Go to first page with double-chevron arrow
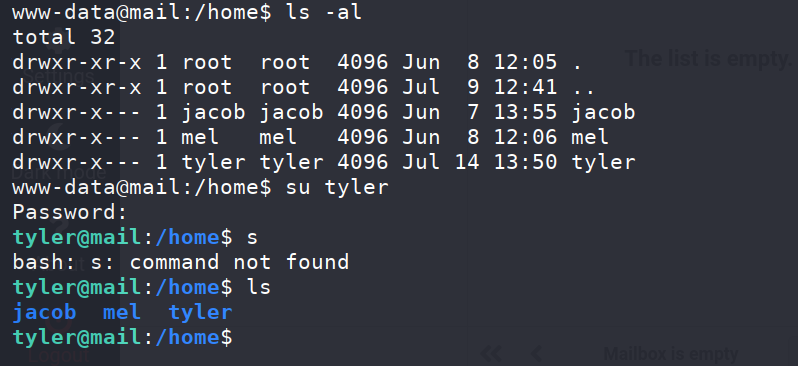The height and width of the screenshot is (366, 798). click(491, 353)
